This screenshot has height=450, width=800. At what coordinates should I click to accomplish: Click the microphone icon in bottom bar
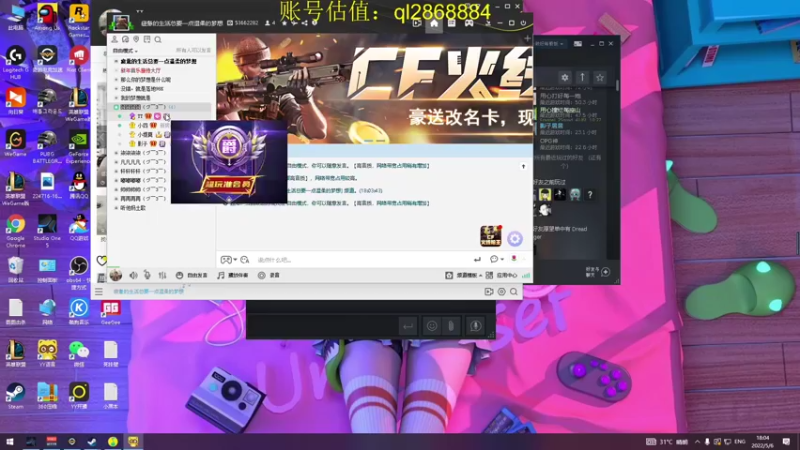(x=147, y=275)
